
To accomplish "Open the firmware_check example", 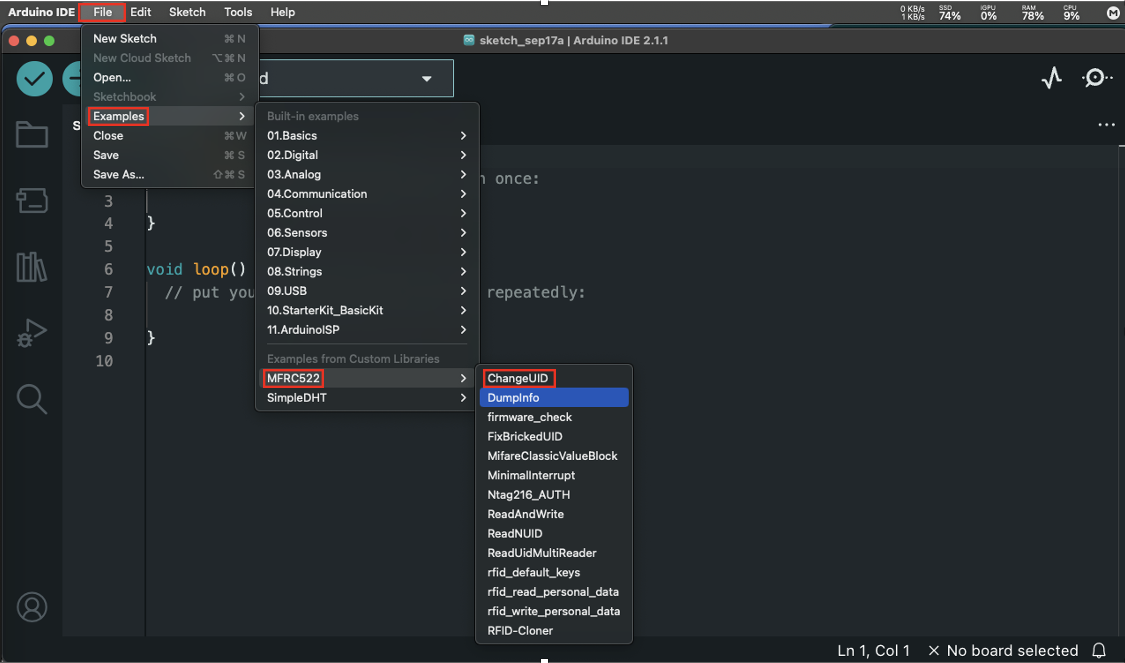I will [554, 417].
